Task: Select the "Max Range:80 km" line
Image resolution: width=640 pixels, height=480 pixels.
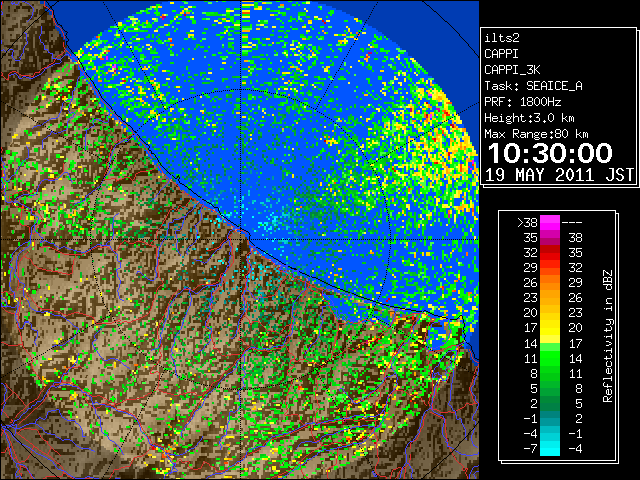Action: coord(536,134)
